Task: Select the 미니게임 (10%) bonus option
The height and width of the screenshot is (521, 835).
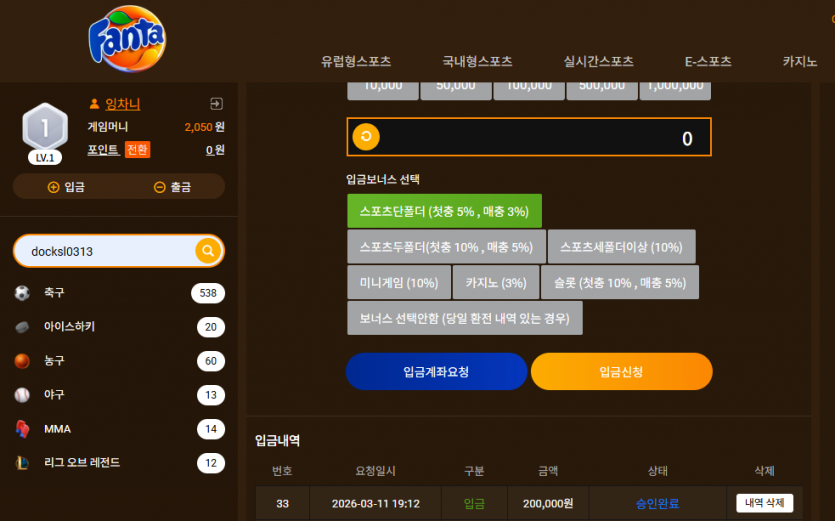Action: [399, 282]
